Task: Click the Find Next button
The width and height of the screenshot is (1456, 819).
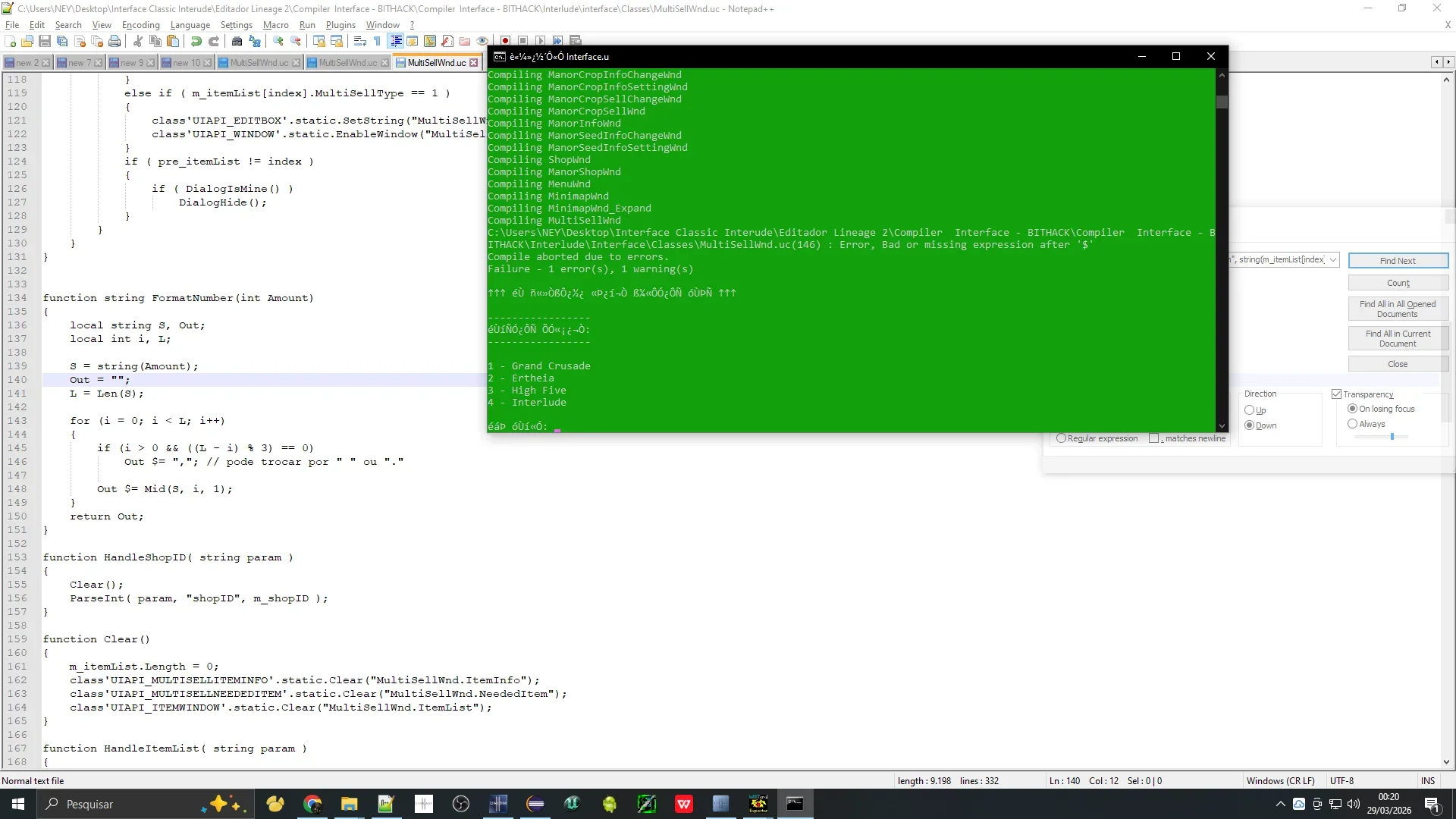Action: pyautogui.click(x=1398, y=261)
